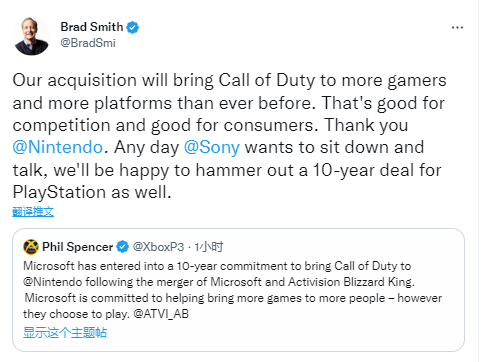Screen dimensions: 481x362
Task: Click the @ATVI_AB mention
Action: click(161, 314)
